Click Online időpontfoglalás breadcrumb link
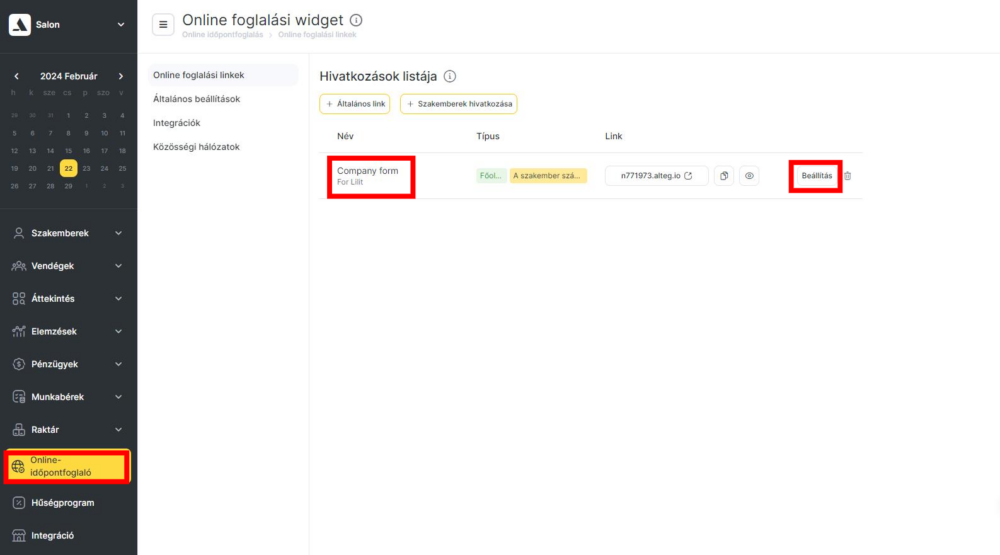The image size is (1000, 555). coord(223,35)
